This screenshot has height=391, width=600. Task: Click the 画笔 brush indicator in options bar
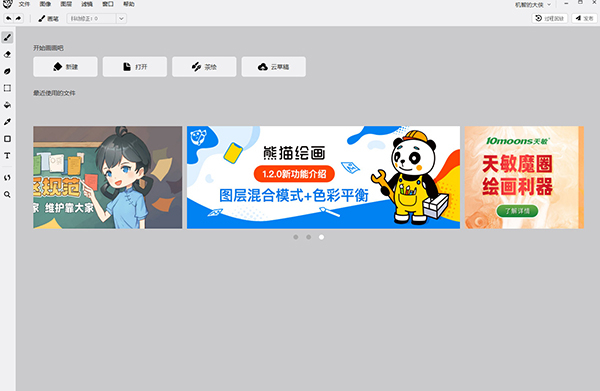coord(48,19)
